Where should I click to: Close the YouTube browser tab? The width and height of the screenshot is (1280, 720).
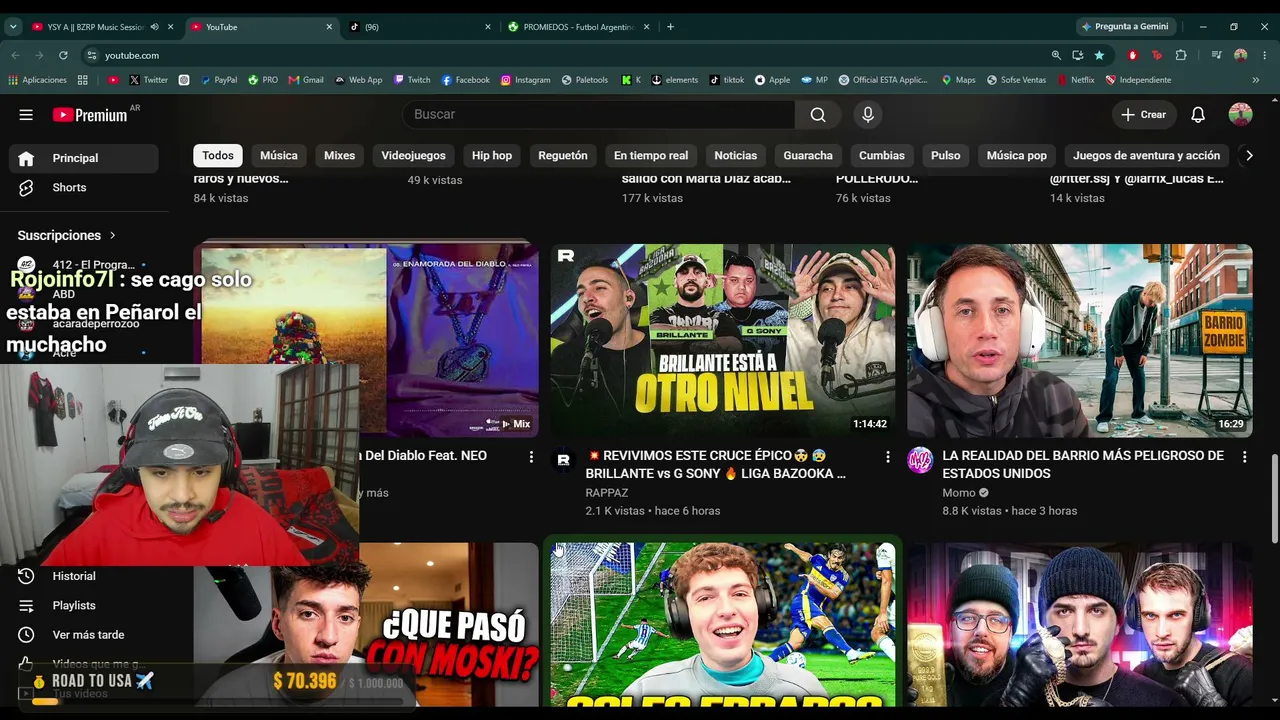click(329, 27)
